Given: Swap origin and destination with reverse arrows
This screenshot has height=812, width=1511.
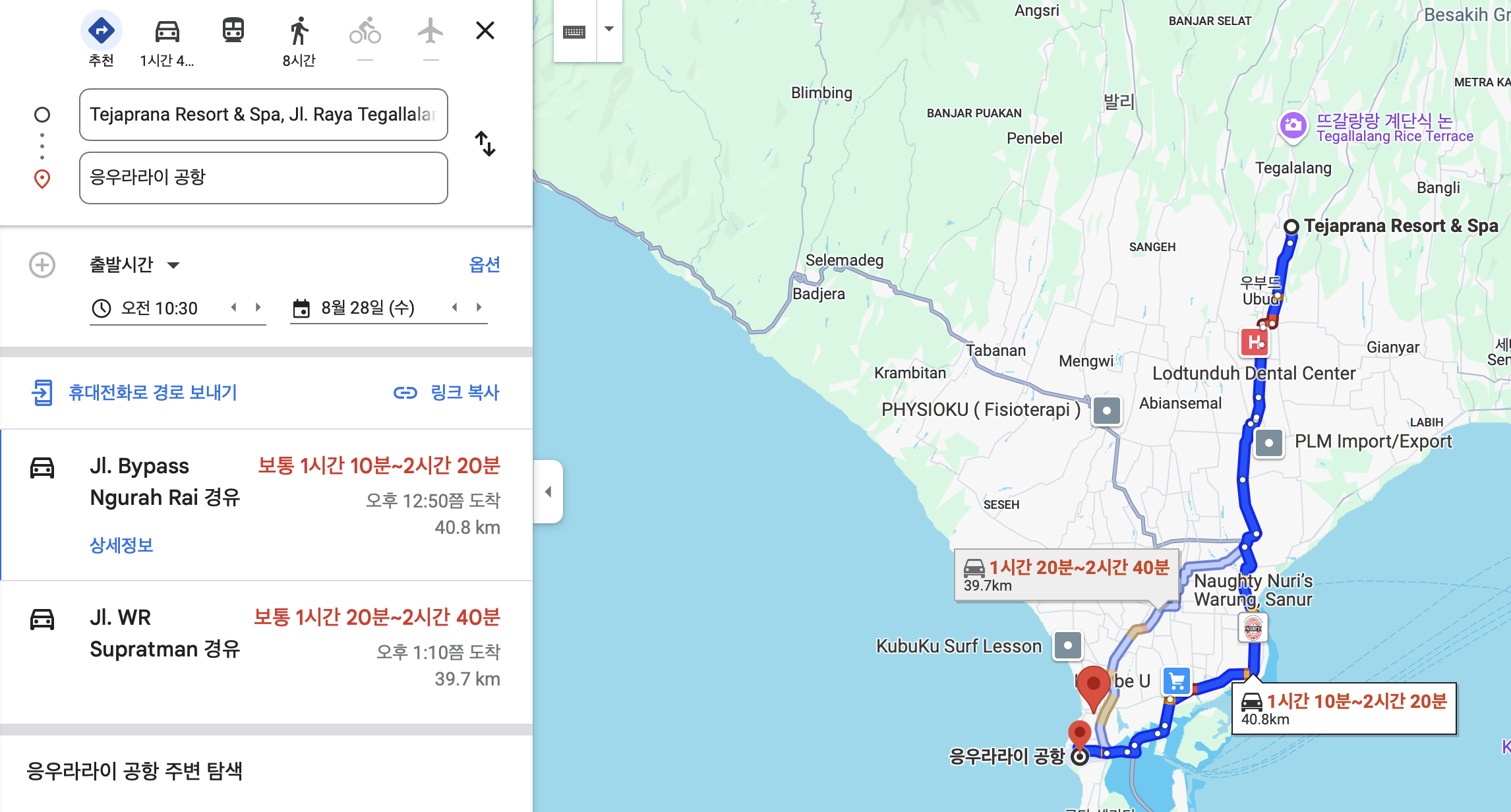Looking at the screenshot, I should [x=485, y=144].
